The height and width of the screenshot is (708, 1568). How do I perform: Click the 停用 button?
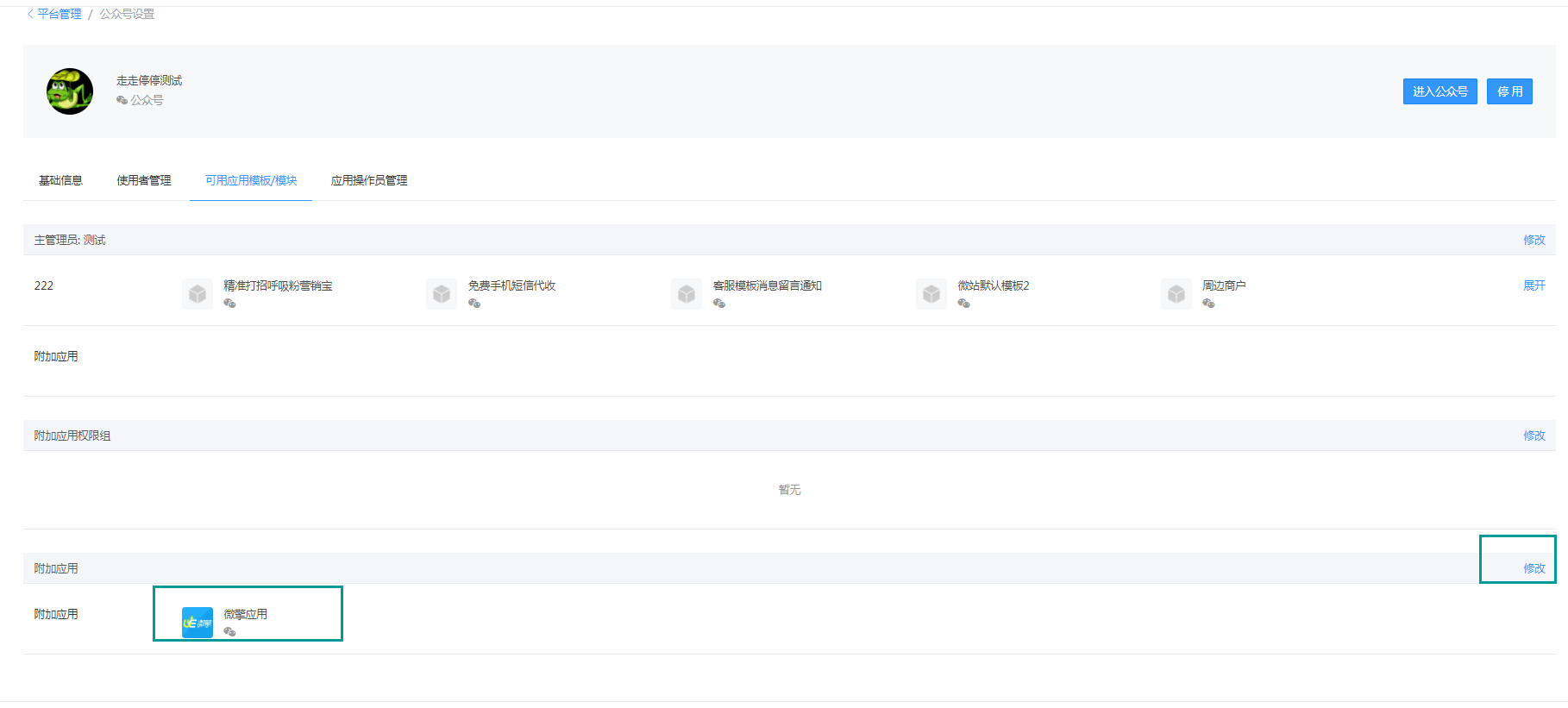(1509, 91)
